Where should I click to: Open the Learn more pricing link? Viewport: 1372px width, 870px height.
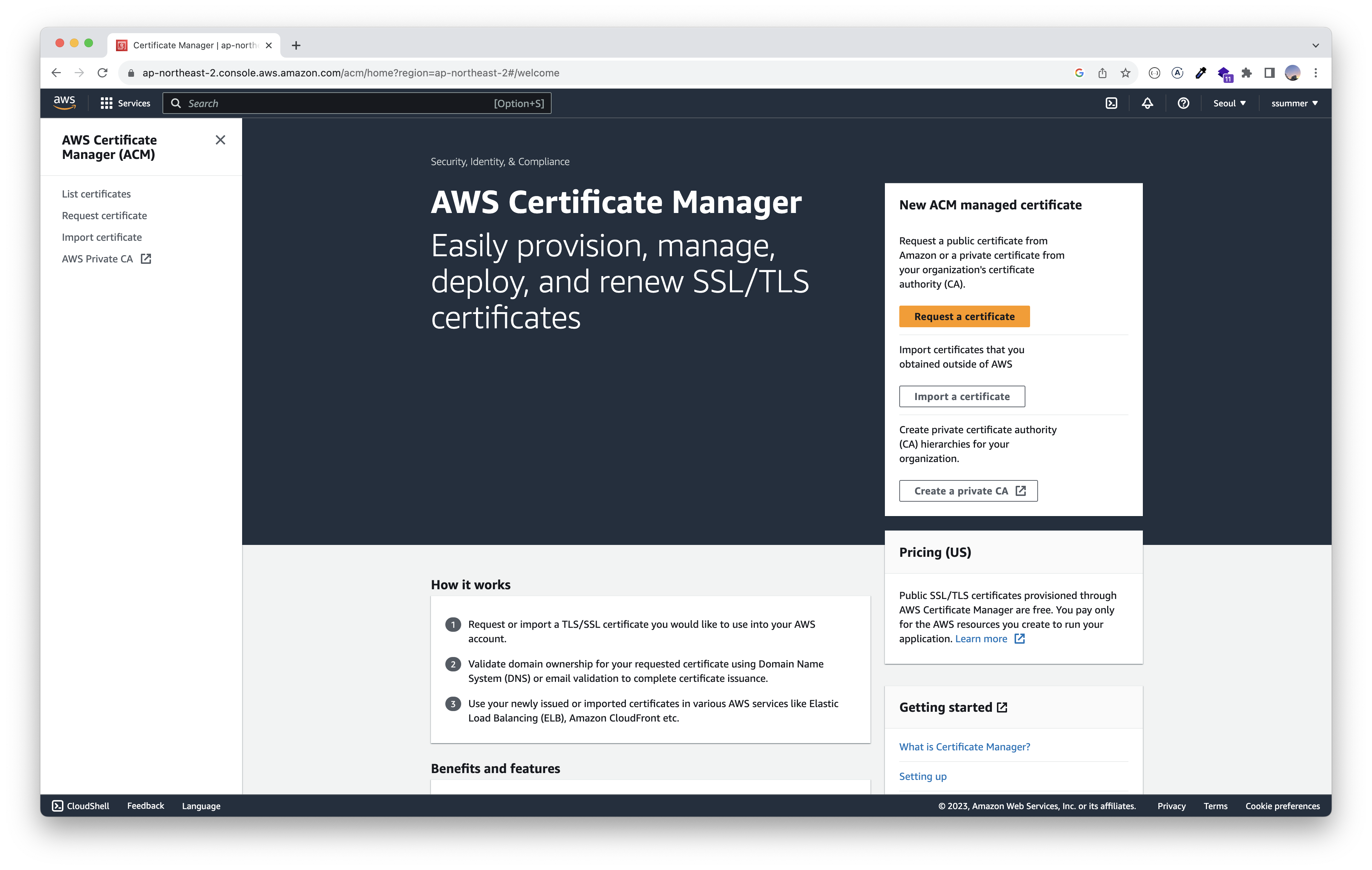point(981,639)
